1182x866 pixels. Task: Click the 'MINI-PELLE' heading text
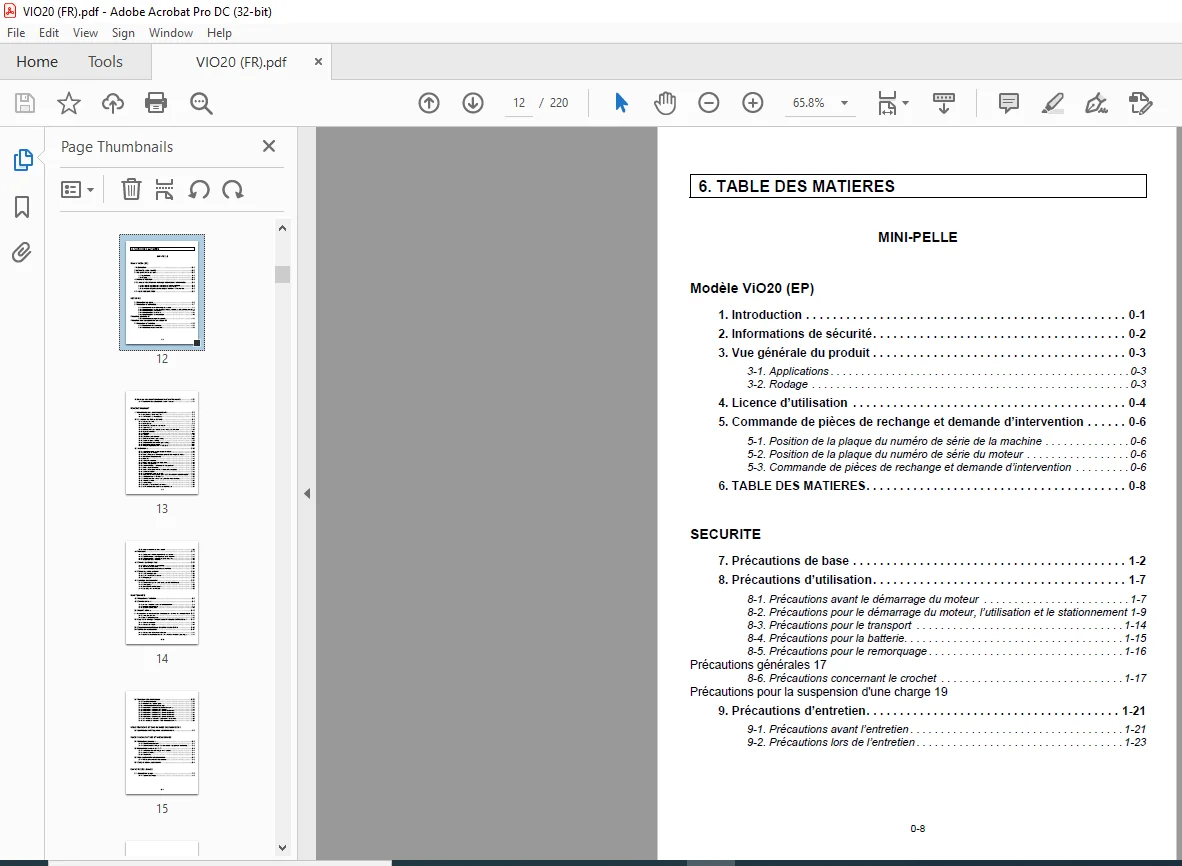917,237
